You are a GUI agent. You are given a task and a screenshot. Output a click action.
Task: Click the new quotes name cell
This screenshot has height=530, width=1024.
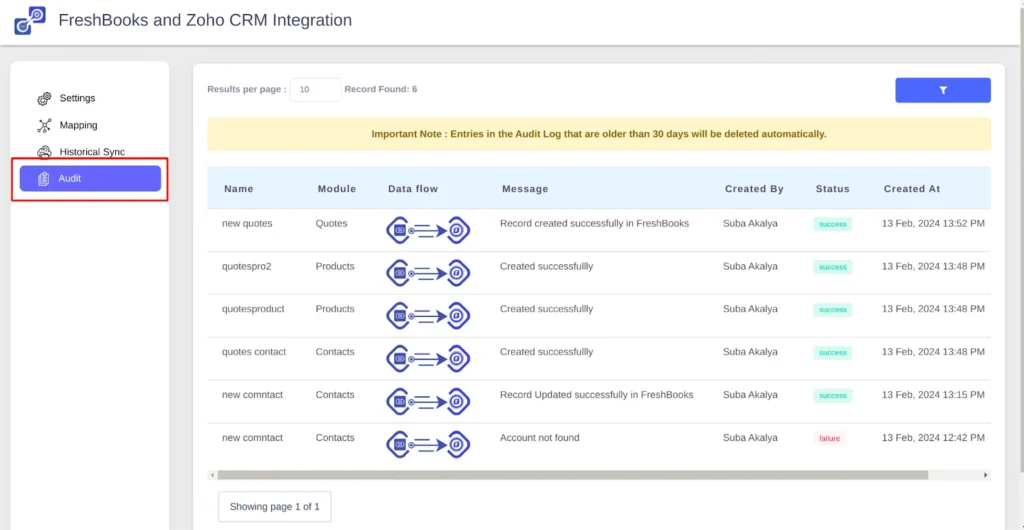point(247,223)
